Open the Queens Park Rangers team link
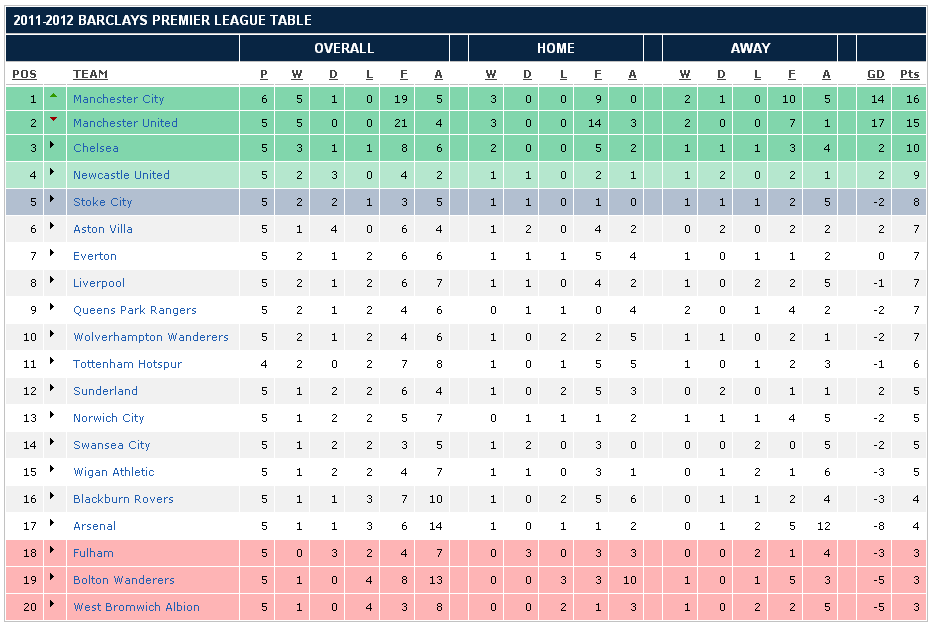 [x=135, y=310]
